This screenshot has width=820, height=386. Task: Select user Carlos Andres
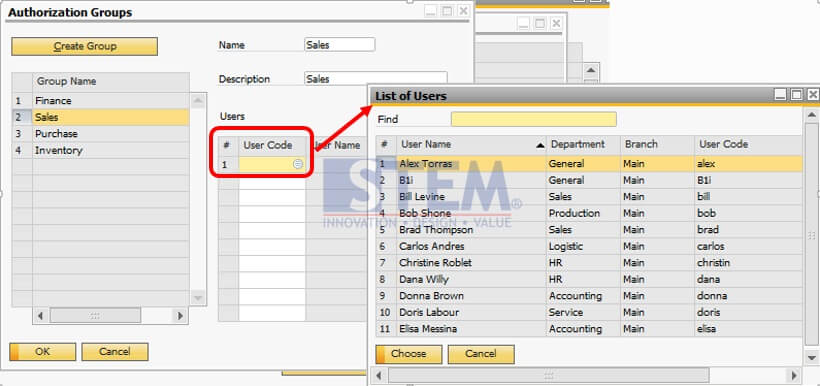[471, 246]
